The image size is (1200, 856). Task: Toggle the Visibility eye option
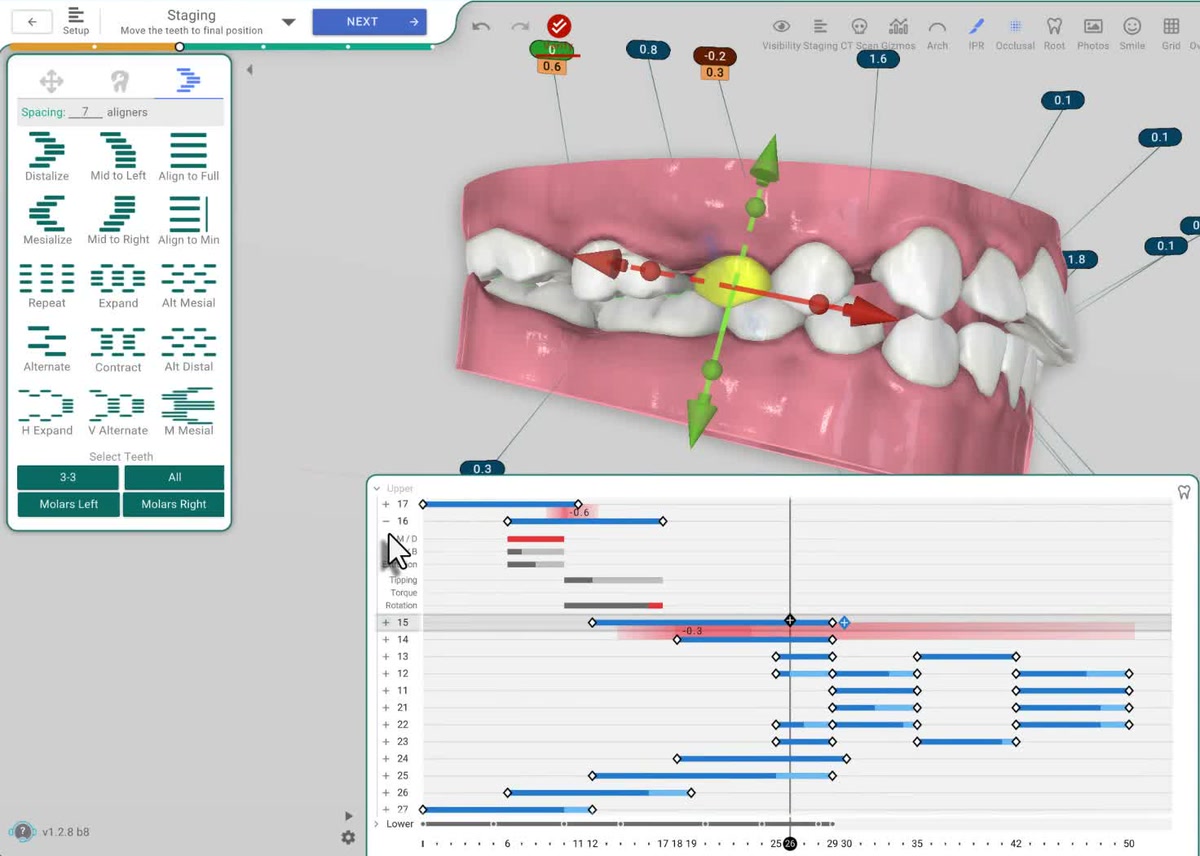[x=781, y=33]
